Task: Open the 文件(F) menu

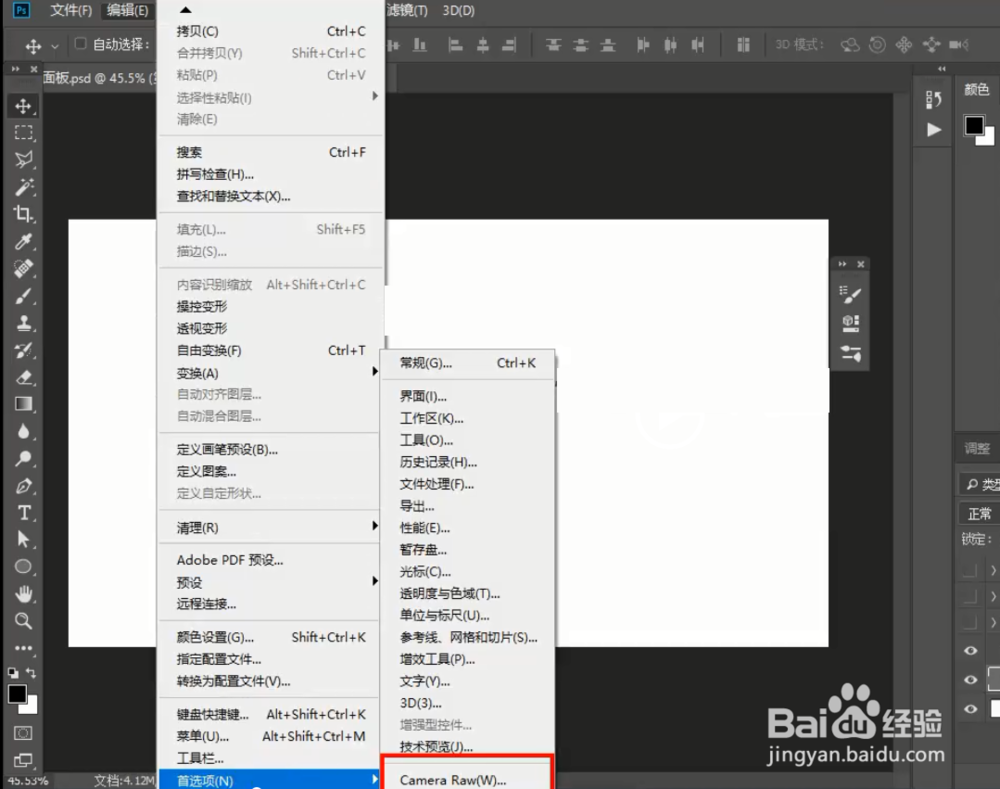Action: coord(65,10)
